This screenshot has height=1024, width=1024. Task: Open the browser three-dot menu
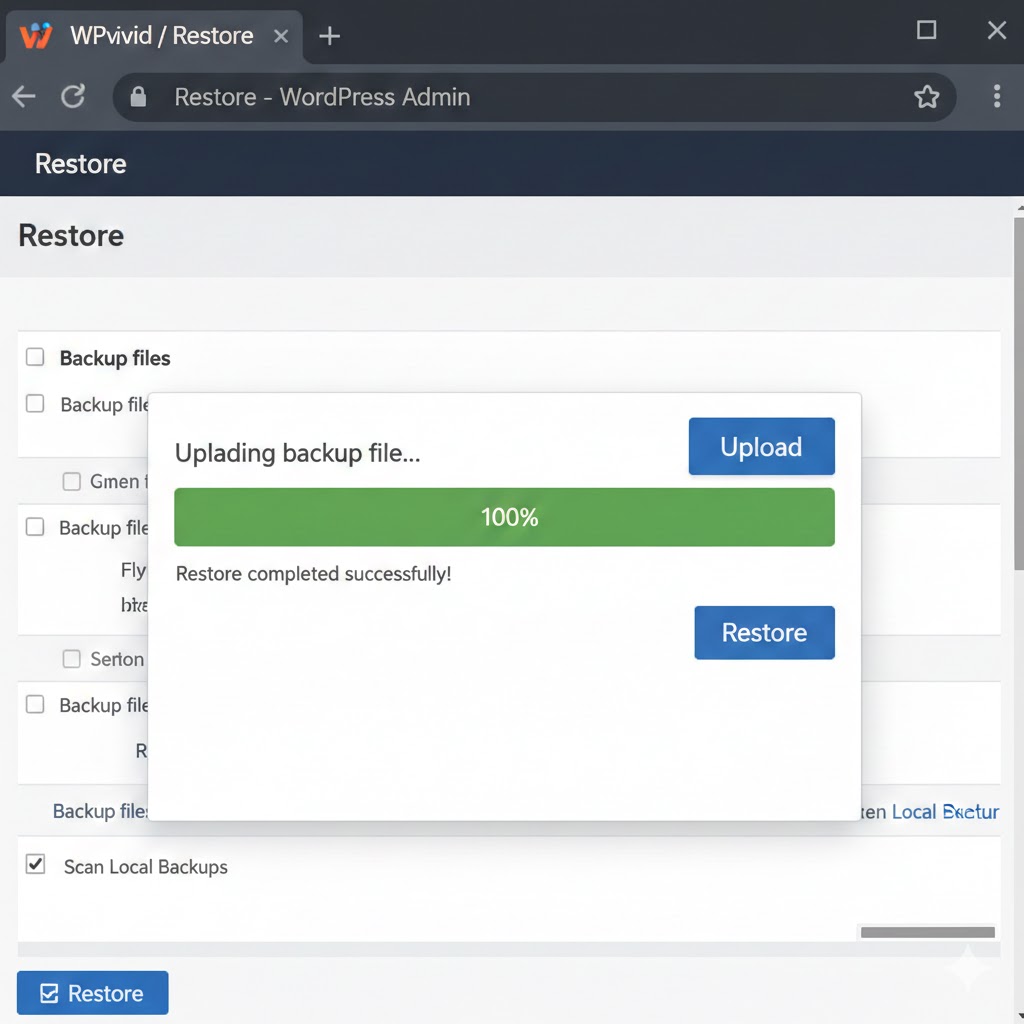pyautogui.click(x=996, y=97)
